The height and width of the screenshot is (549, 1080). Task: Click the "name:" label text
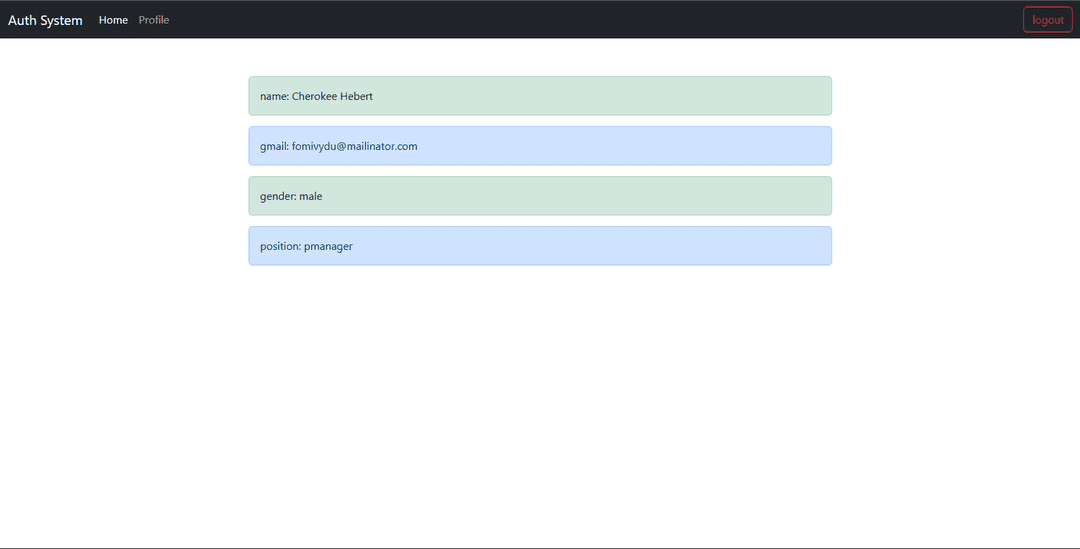pos(274,96)
